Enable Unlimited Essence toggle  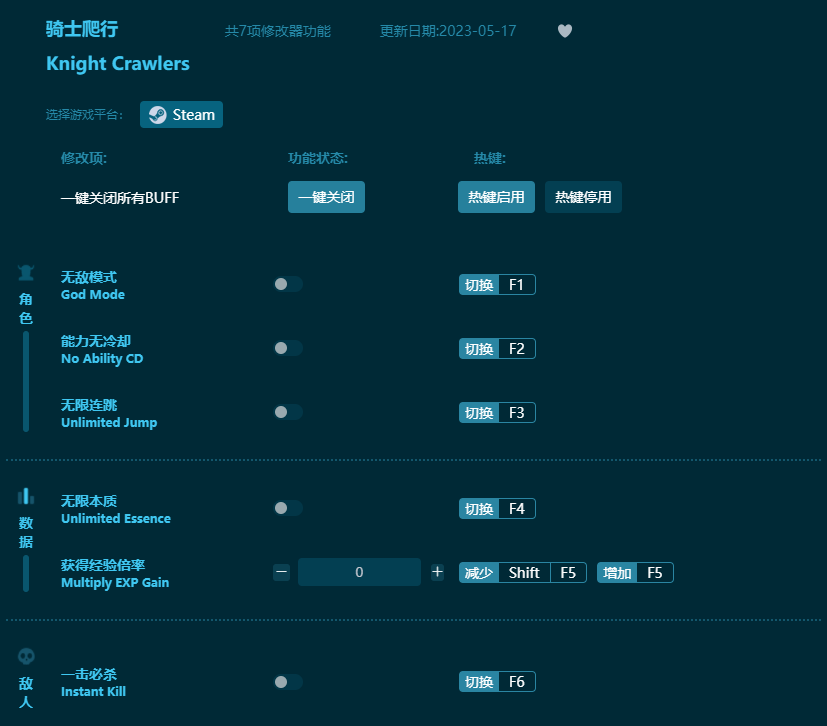[x=288, y=508]
